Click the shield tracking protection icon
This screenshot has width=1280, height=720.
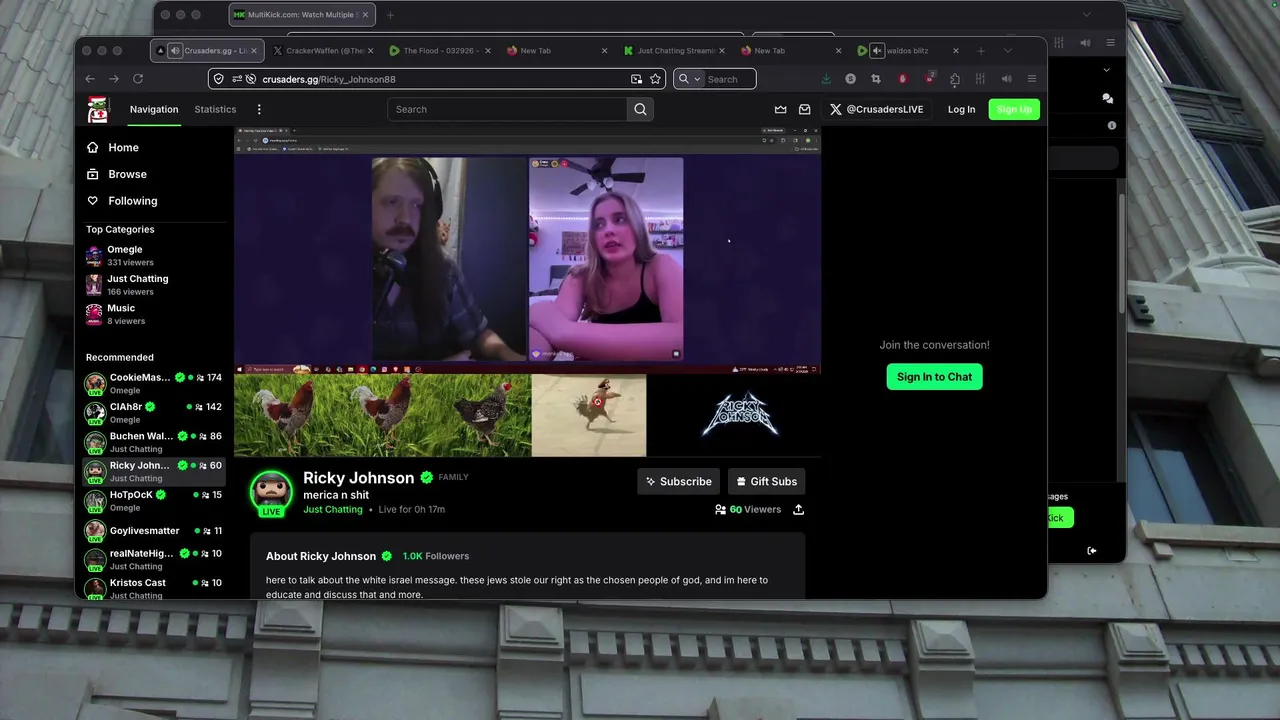219,79
